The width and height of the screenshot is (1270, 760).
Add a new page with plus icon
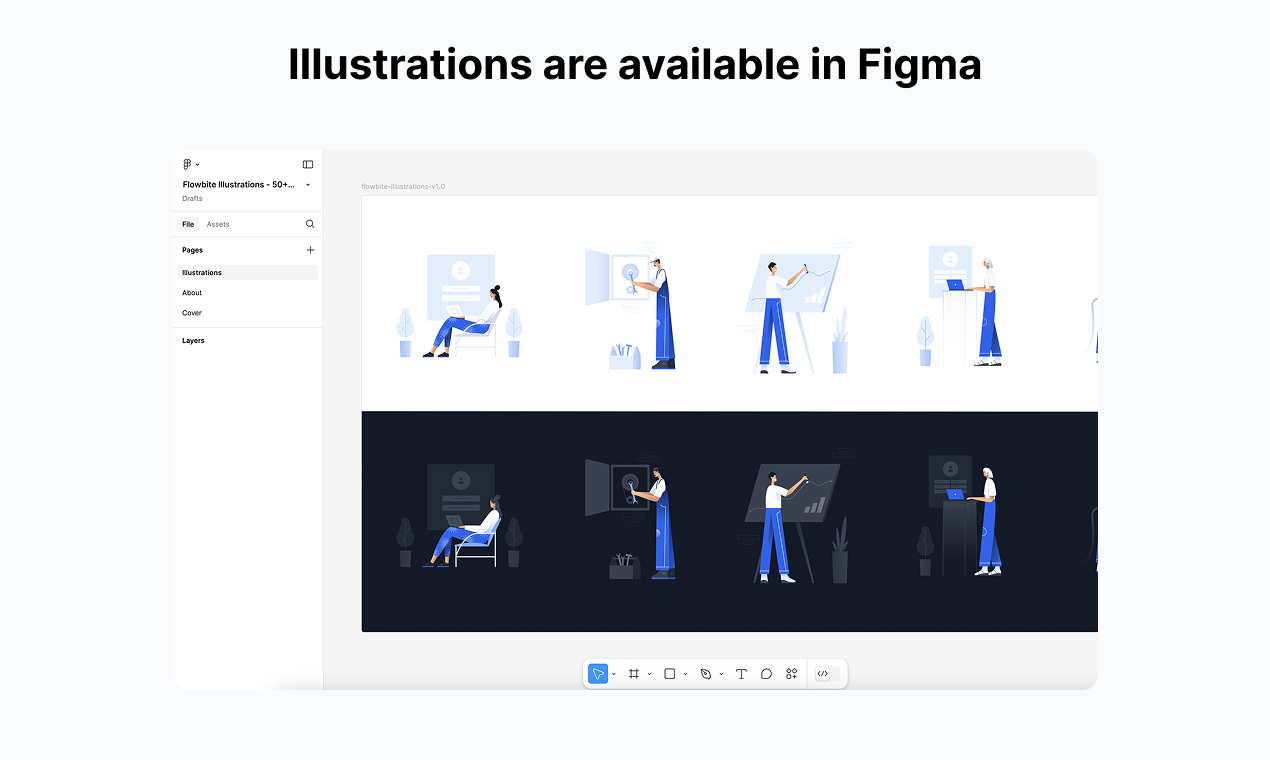tap(310, 250)
